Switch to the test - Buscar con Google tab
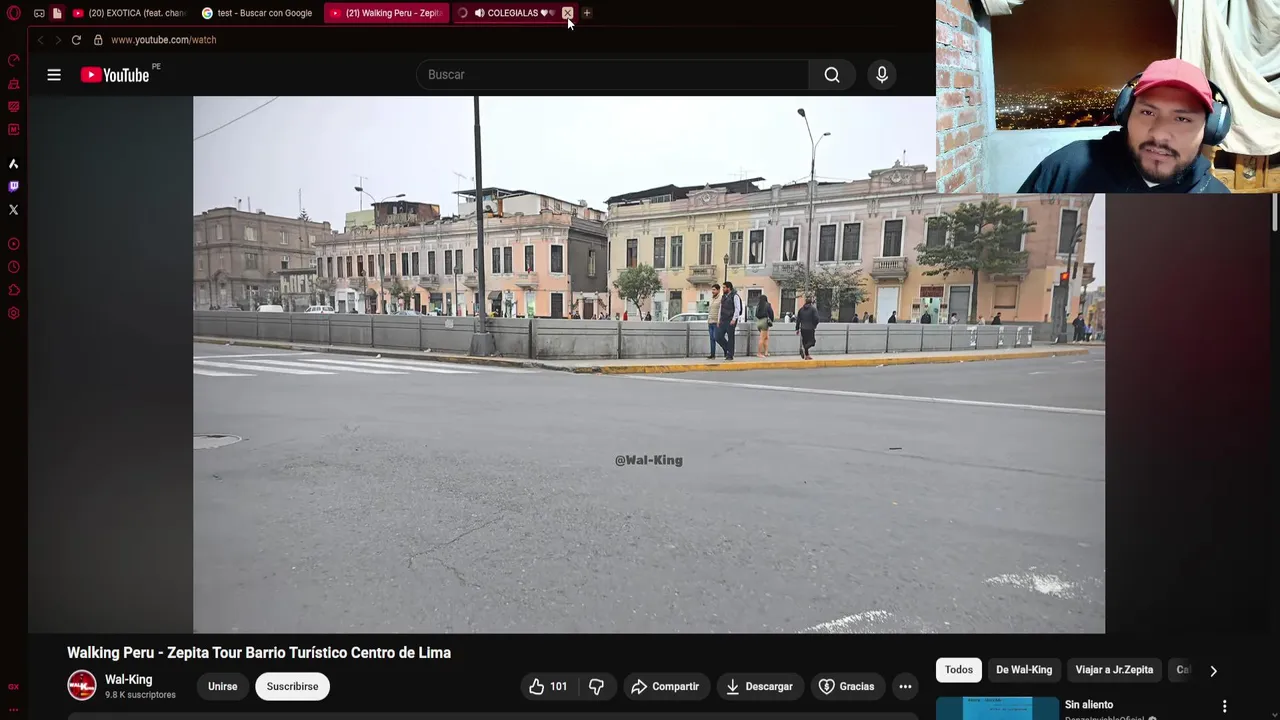Image resolution: width=1280 pixels, height=720 pixels. [x=258, y=13]
